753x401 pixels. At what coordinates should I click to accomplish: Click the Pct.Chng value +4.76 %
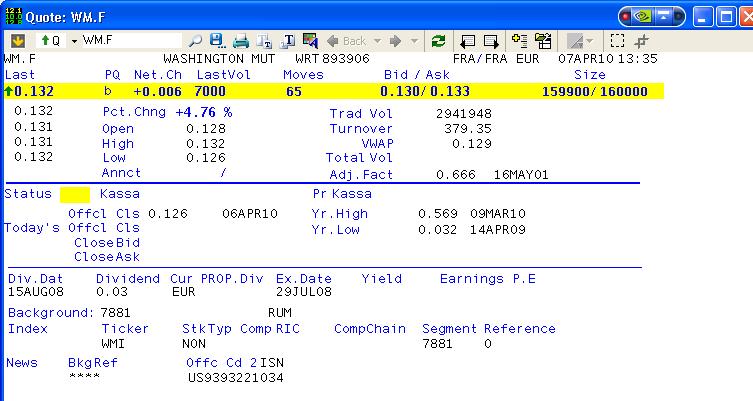(204, 112)
